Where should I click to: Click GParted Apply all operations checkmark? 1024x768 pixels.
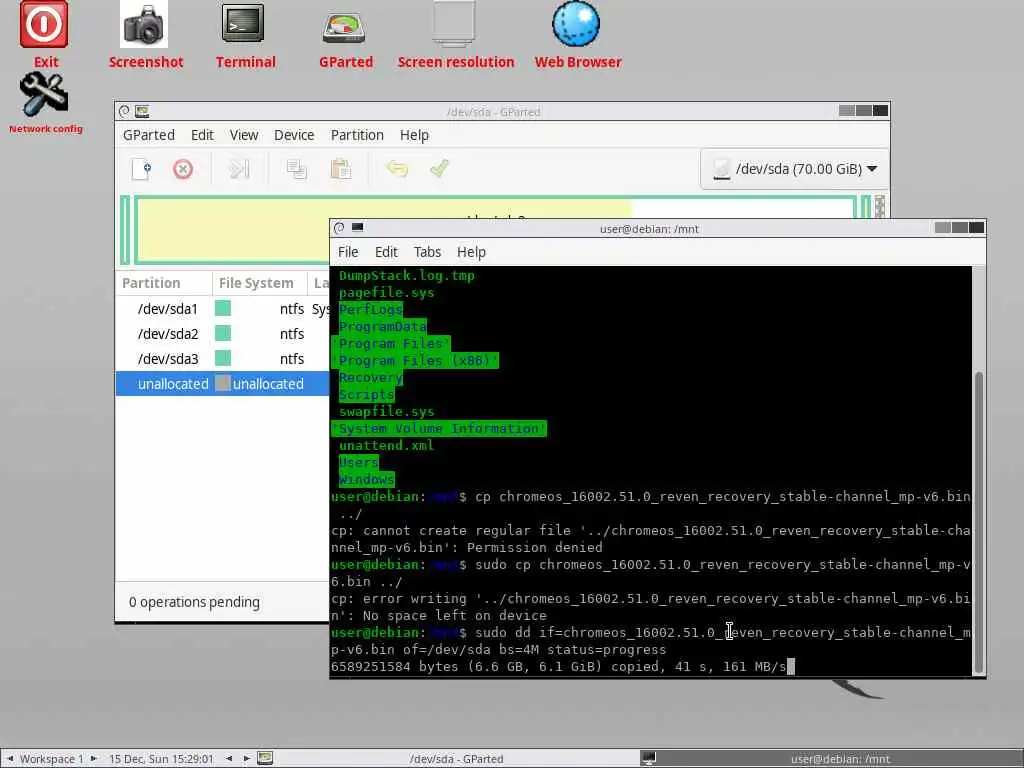pyautogui.click(x=440, y=168)
